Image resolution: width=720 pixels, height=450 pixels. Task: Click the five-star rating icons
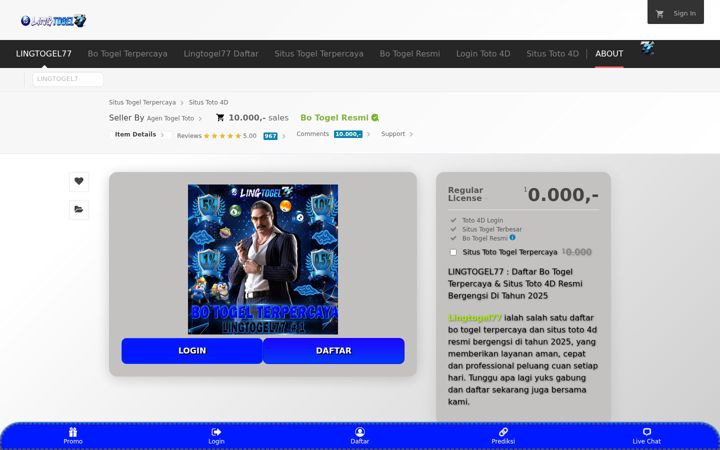(x=222, y=136)
